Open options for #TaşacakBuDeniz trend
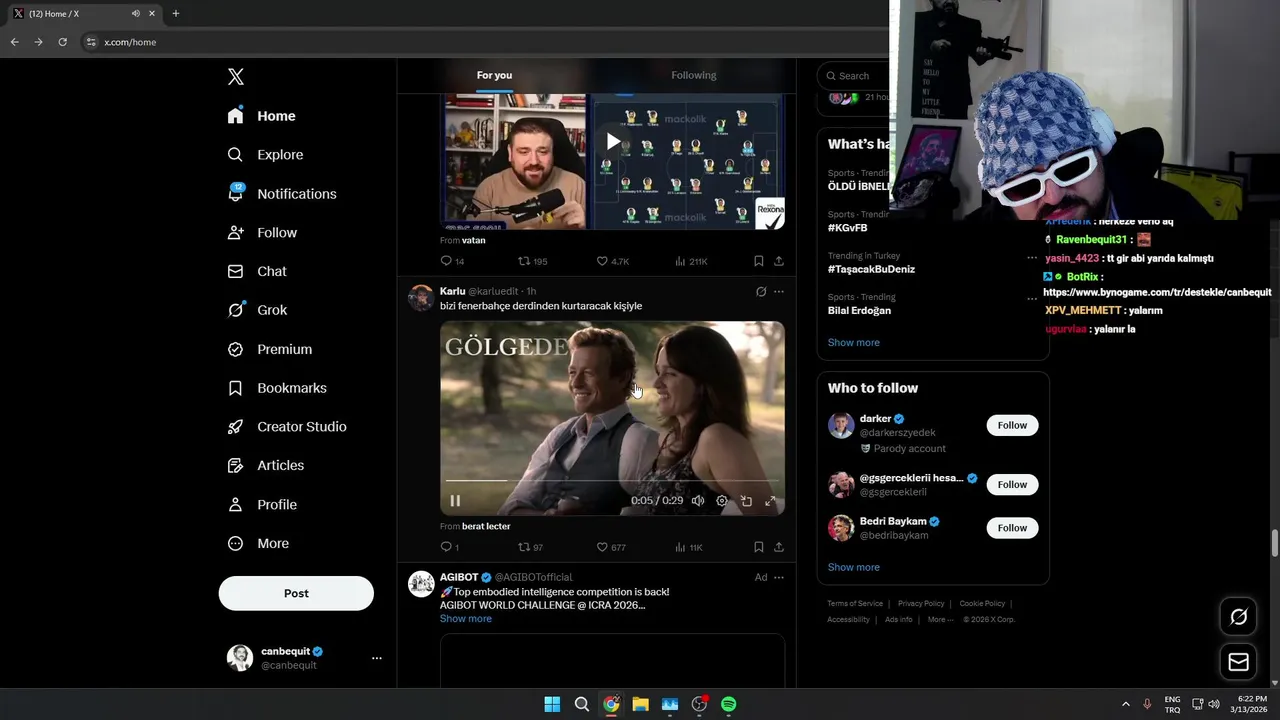Image resolution: width=1280 pixels, height=720 pixels. pyautogui.click(x=1032, y=257)
